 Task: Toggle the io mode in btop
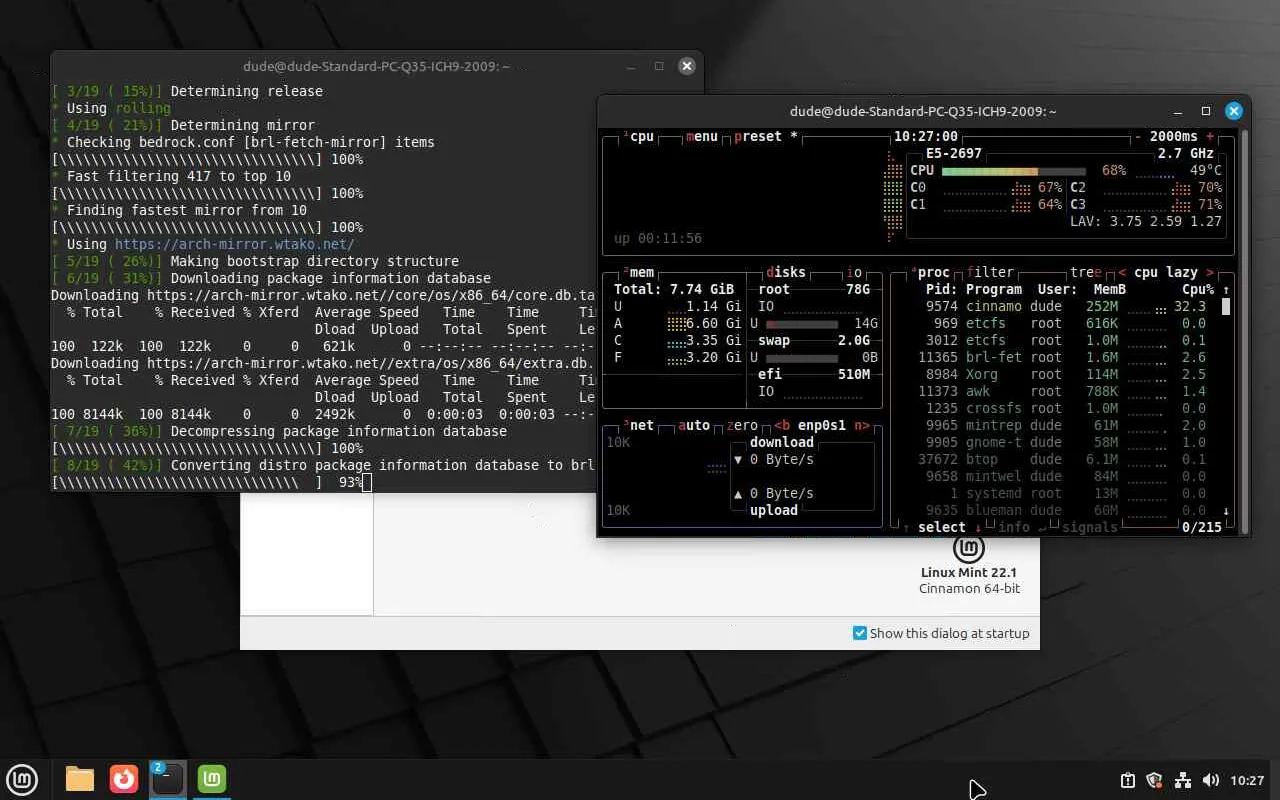(854, 272)
